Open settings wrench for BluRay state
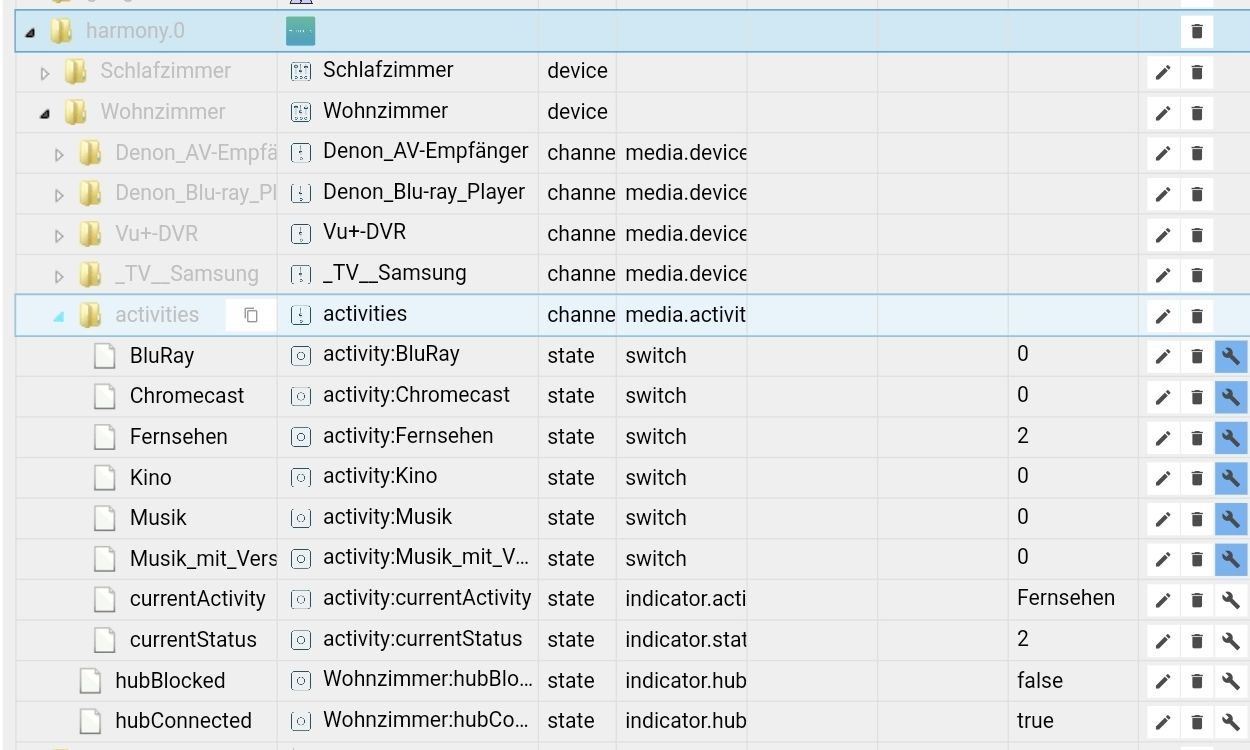1250x750 pixels. click(1231, 356)
